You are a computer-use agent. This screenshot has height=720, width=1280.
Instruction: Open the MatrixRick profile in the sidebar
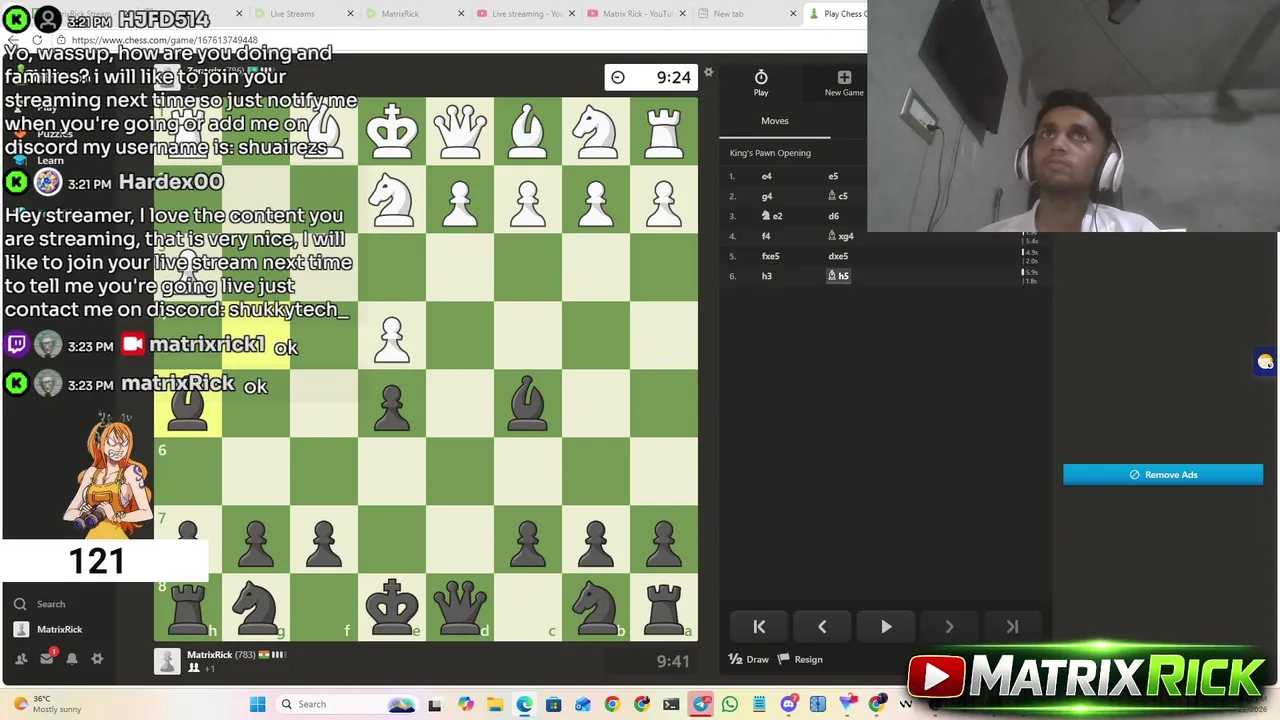pos(48,629)
